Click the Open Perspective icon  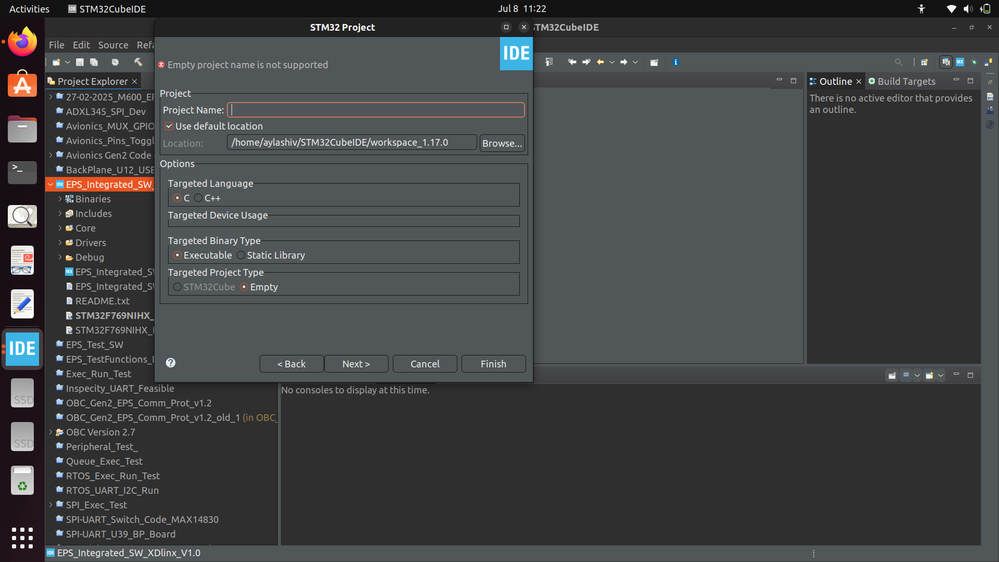coord(924,62)
